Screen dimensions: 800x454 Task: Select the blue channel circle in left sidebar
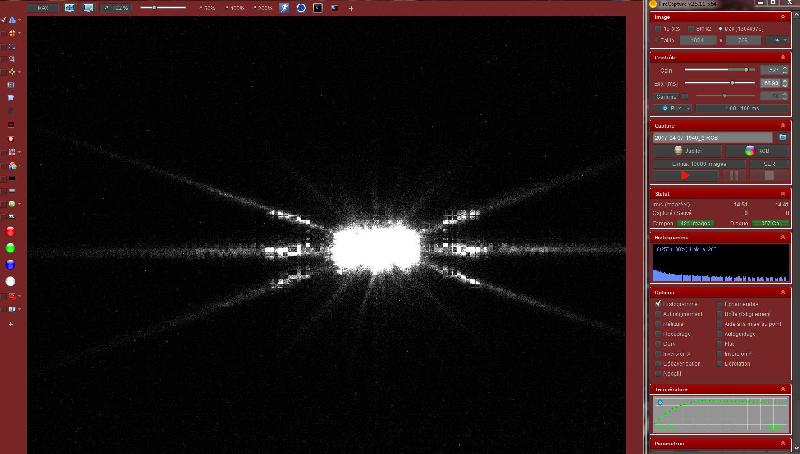10,265
